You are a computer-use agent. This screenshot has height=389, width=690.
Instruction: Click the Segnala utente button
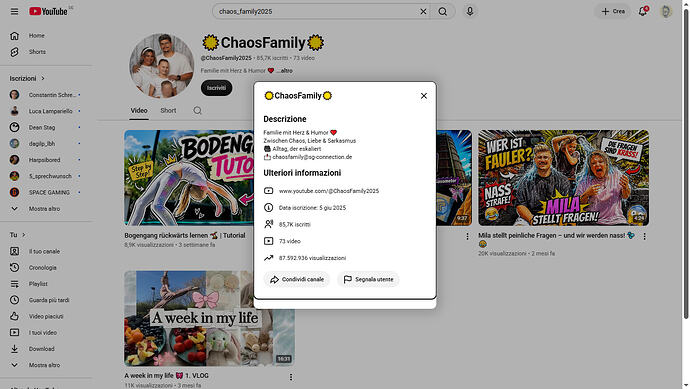click(368, 279)
